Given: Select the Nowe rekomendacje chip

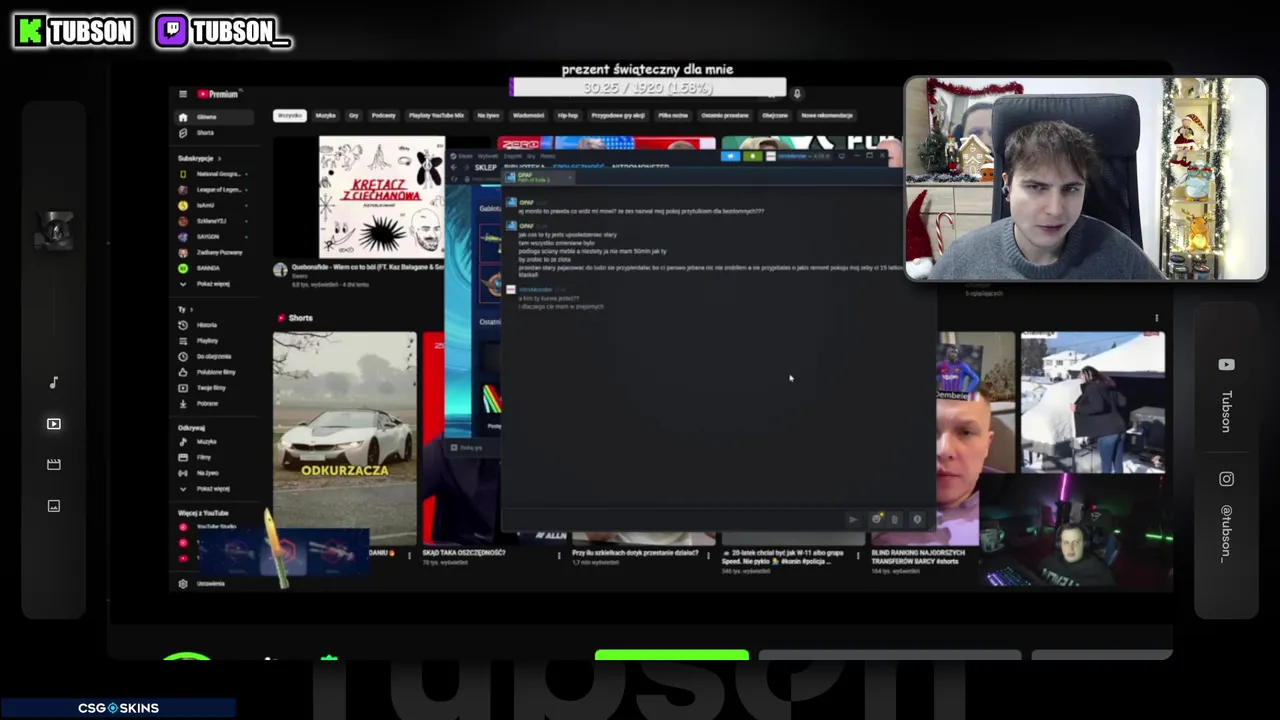Looking at the screenshot, I should [x=827, y=116].
